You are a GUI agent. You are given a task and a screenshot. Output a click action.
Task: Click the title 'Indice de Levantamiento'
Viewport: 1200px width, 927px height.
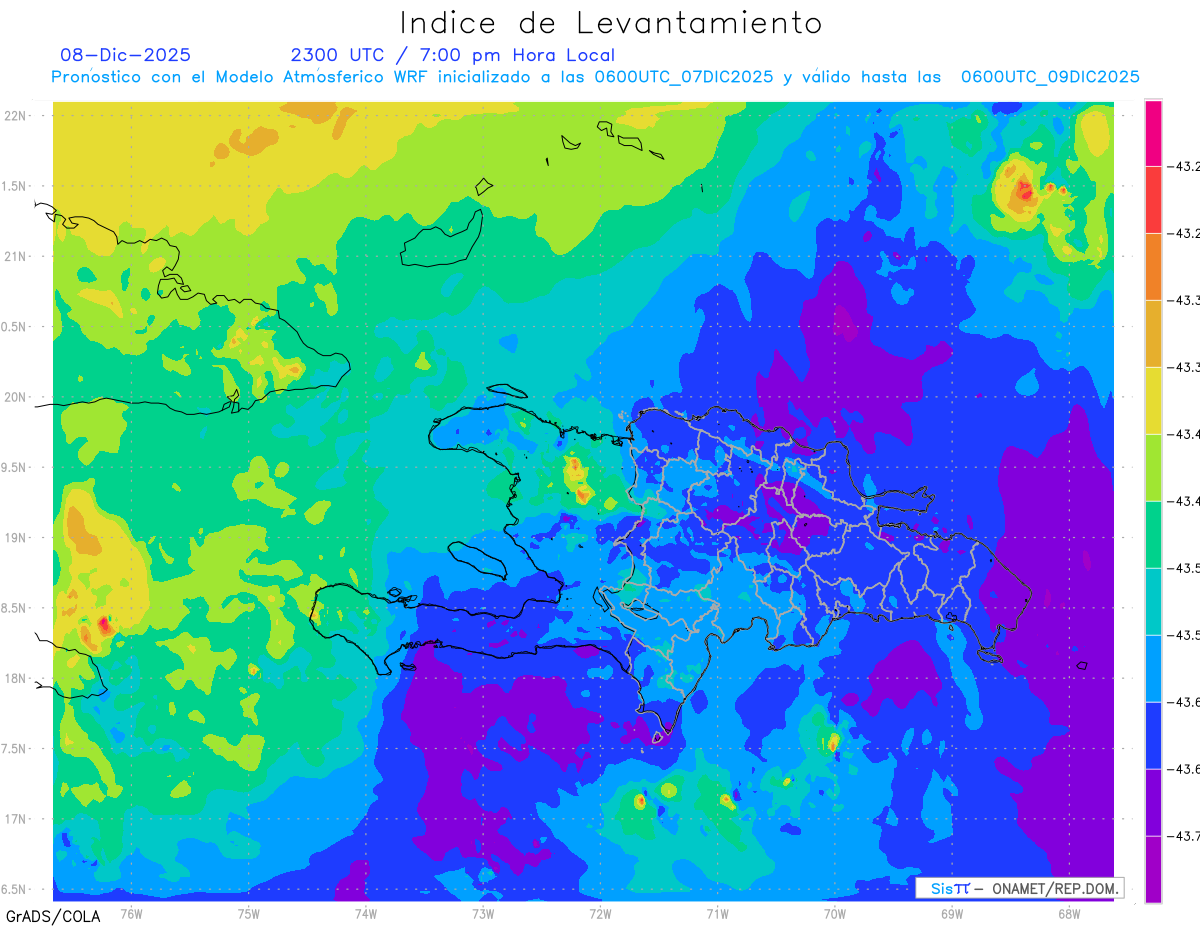611,22
